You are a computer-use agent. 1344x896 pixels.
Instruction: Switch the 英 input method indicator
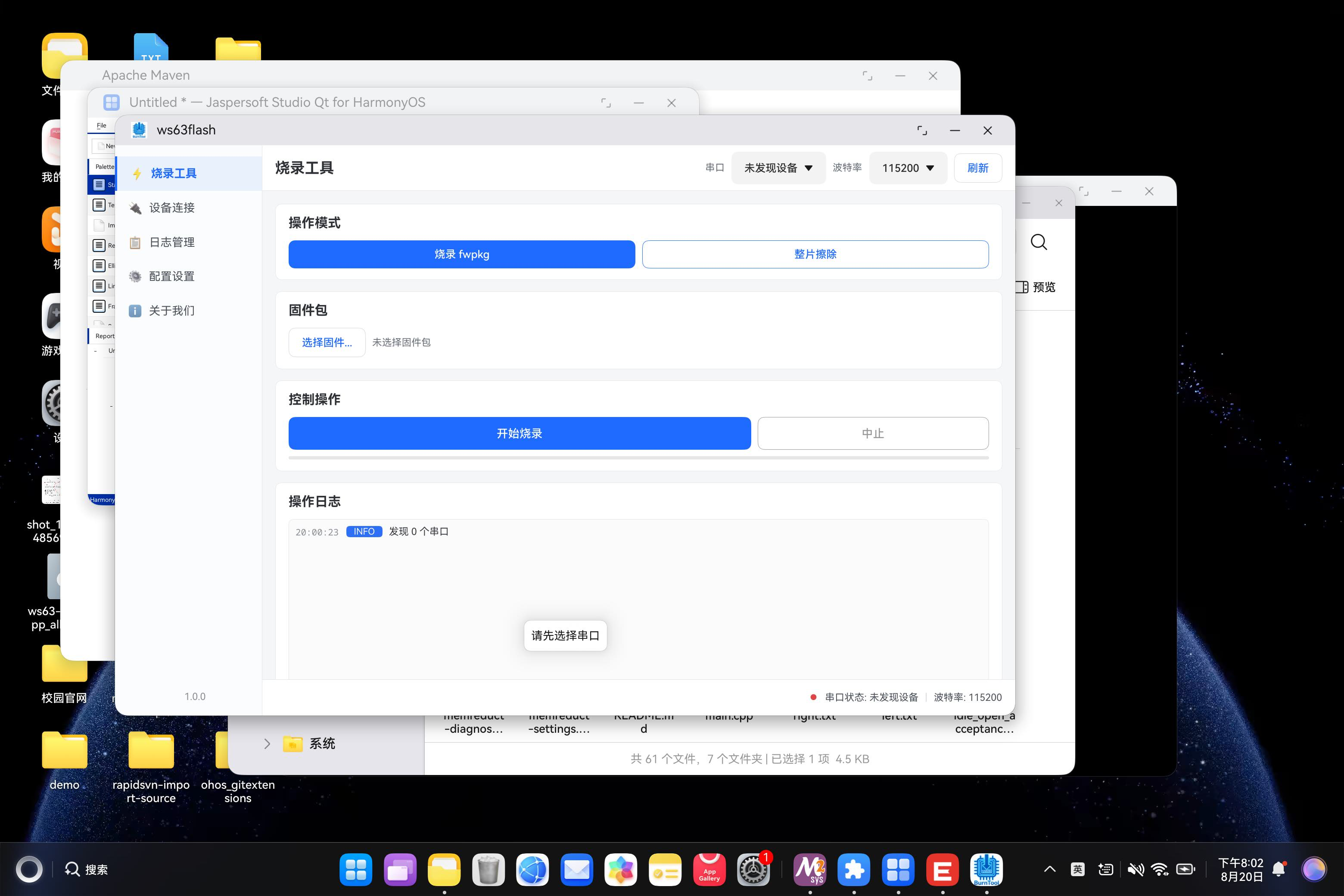(x=1077, y=869)
